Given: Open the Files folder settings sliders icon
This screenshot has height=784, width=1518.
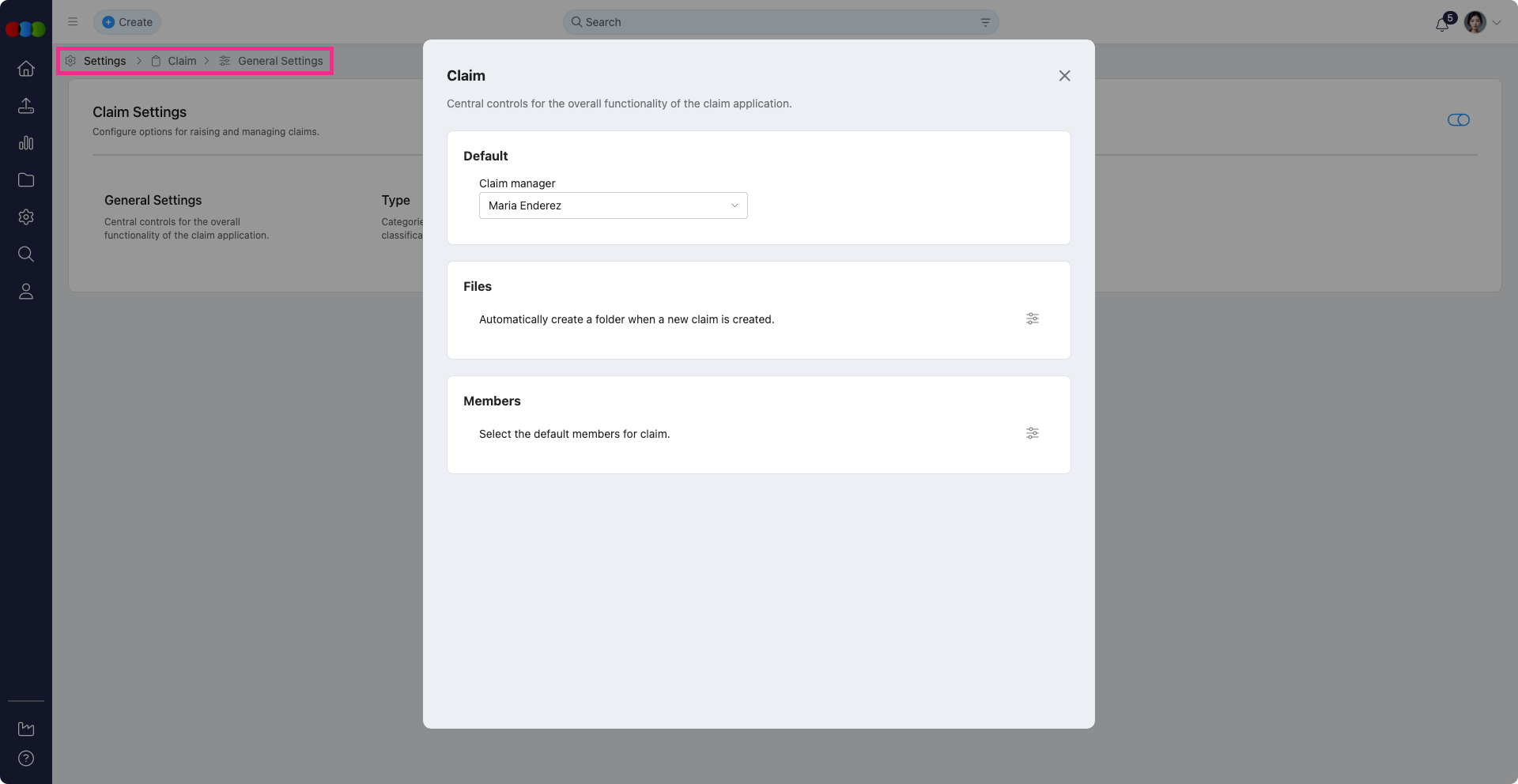Looking at the screenshot, I should tap(1033, 318).
